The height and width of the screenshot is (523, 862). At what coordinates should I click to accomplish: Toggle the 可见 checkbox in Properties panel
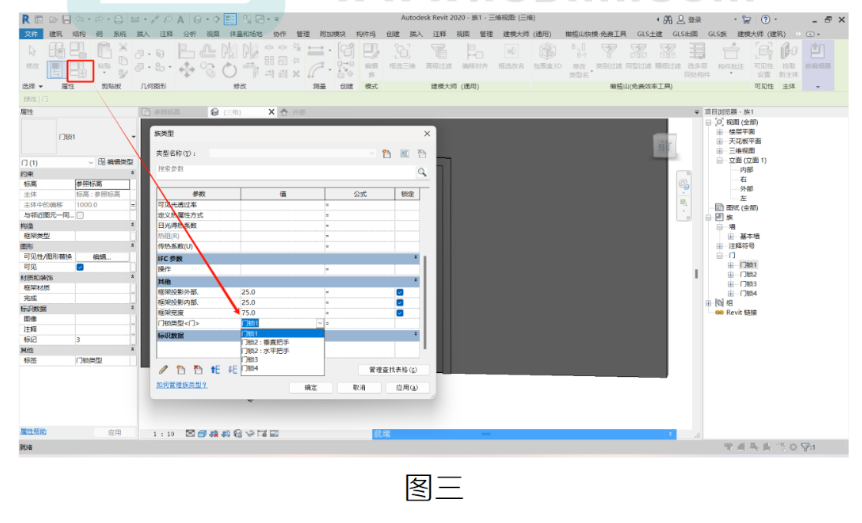80,267
